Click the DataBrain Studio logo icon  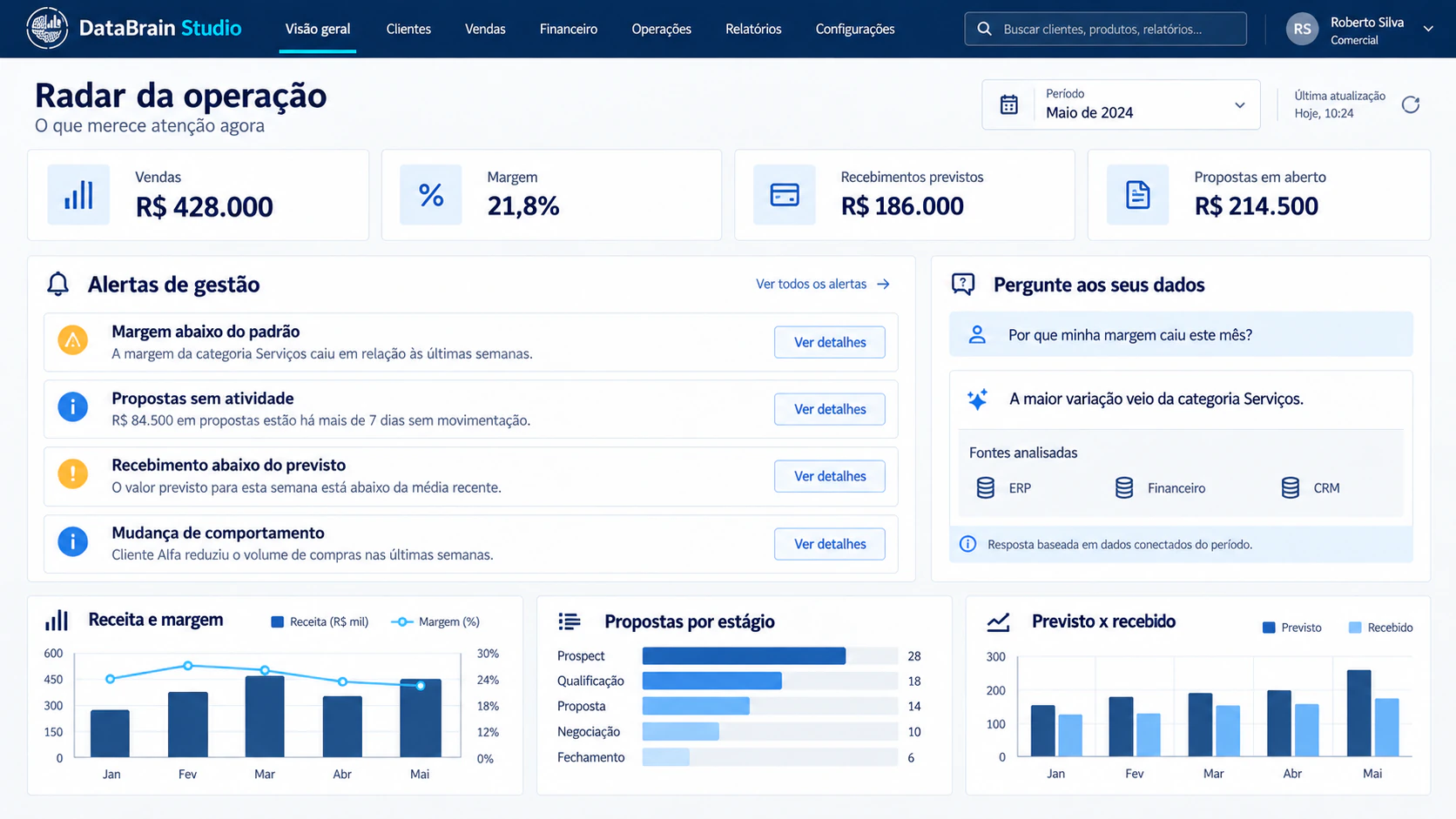[47, 28]
